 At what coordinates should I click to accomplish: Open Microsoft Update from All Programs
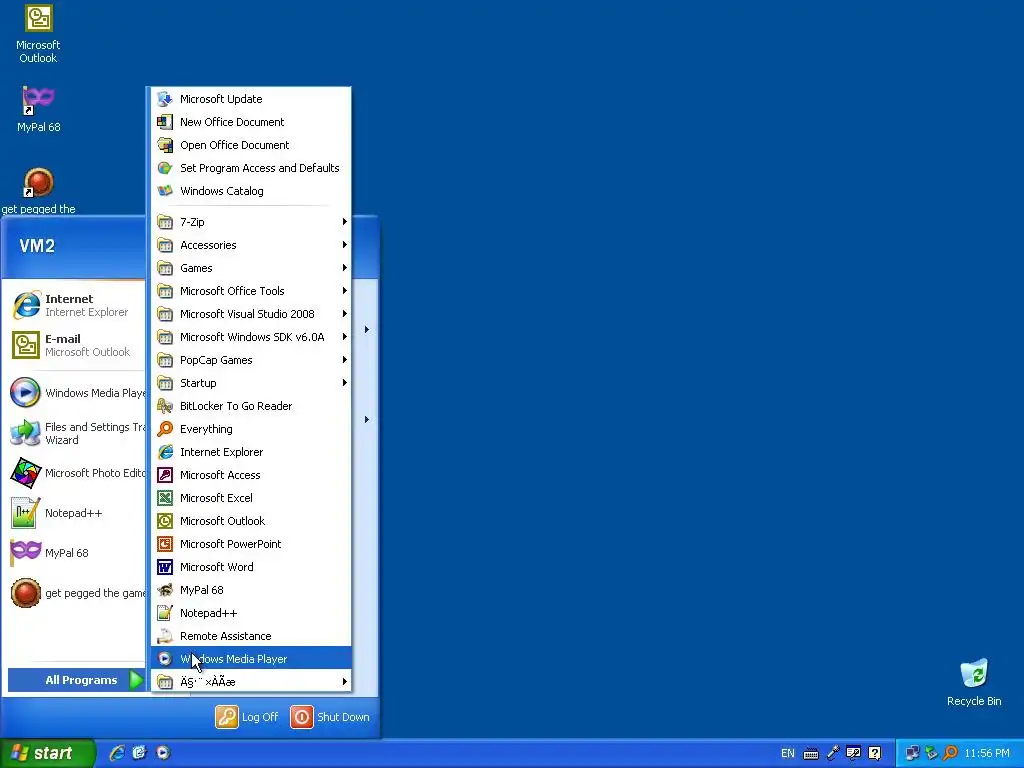click(251, 99)
